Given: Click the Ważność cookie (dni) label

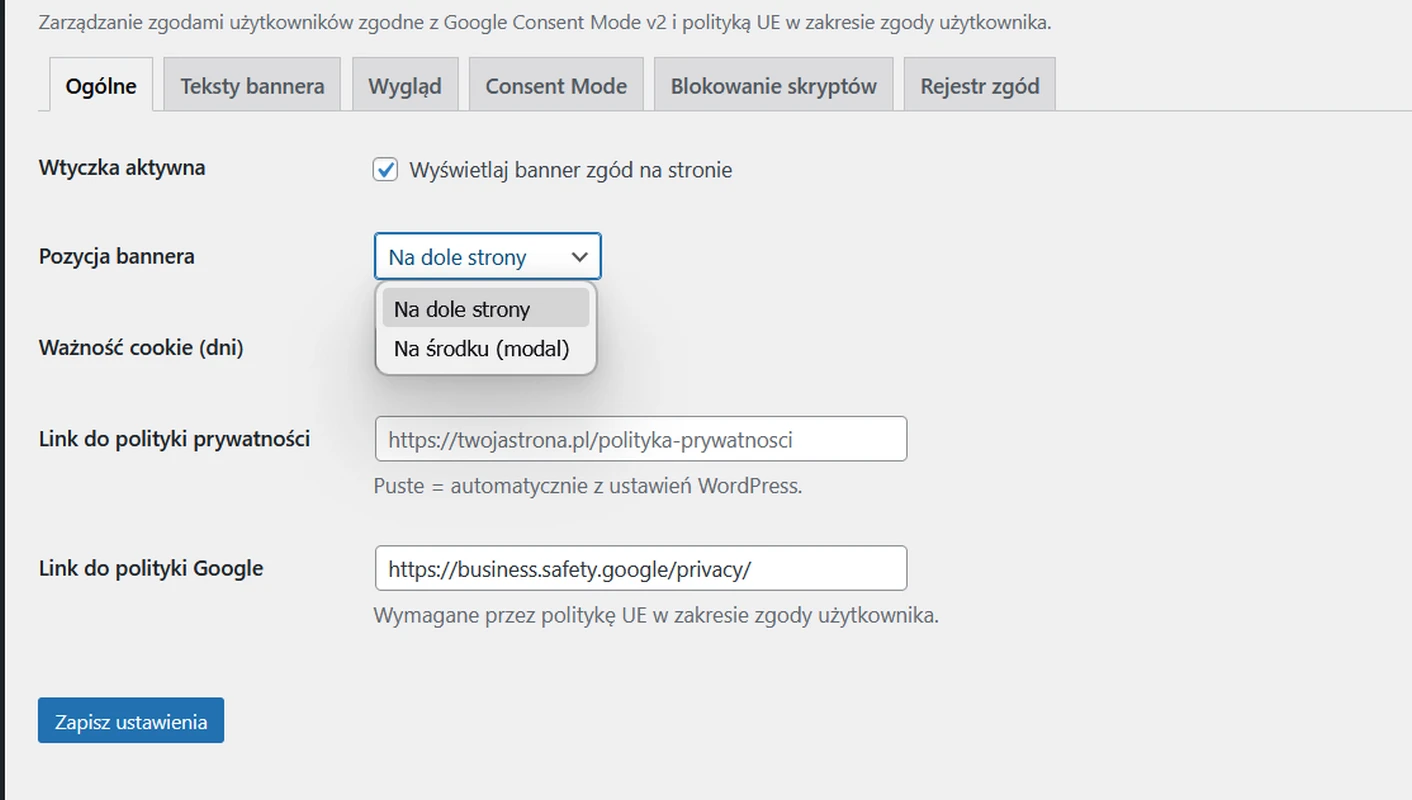Looking at the screenshot, I should (x=141, y=347).
